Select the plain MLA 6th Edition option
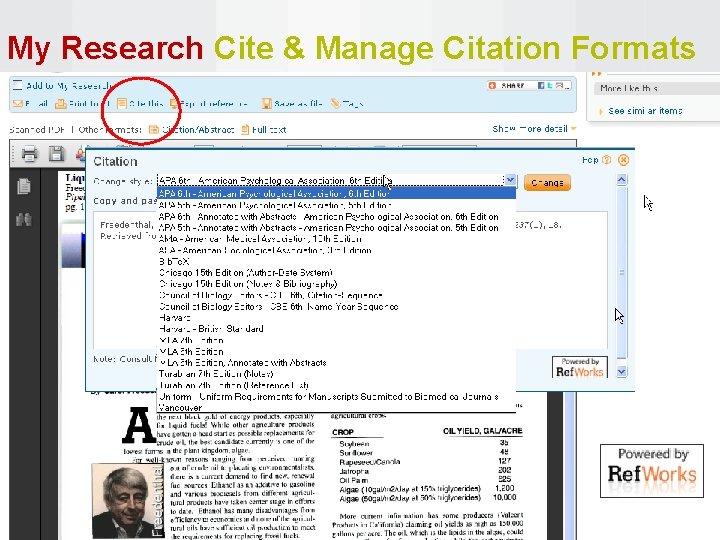The image size is (720, 540). click(336, 351)
